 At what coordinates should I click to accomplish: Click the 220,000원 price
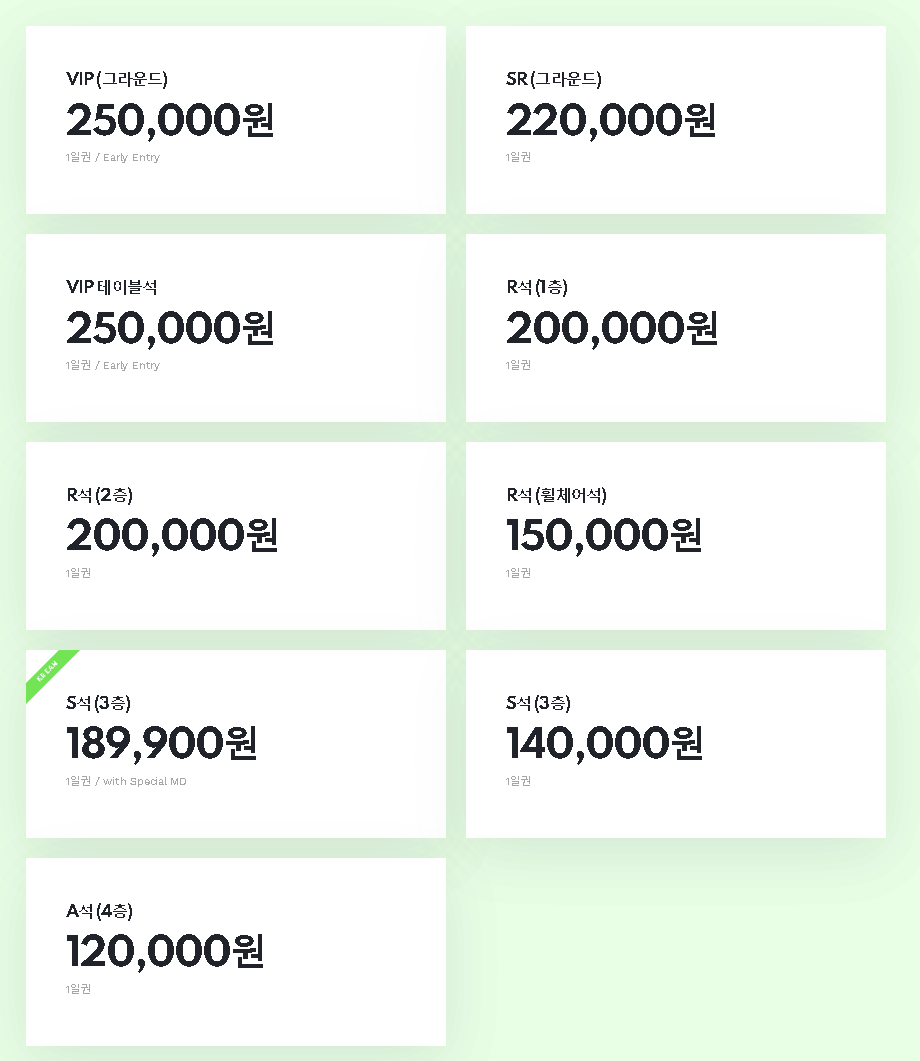(x=610, y=121)
